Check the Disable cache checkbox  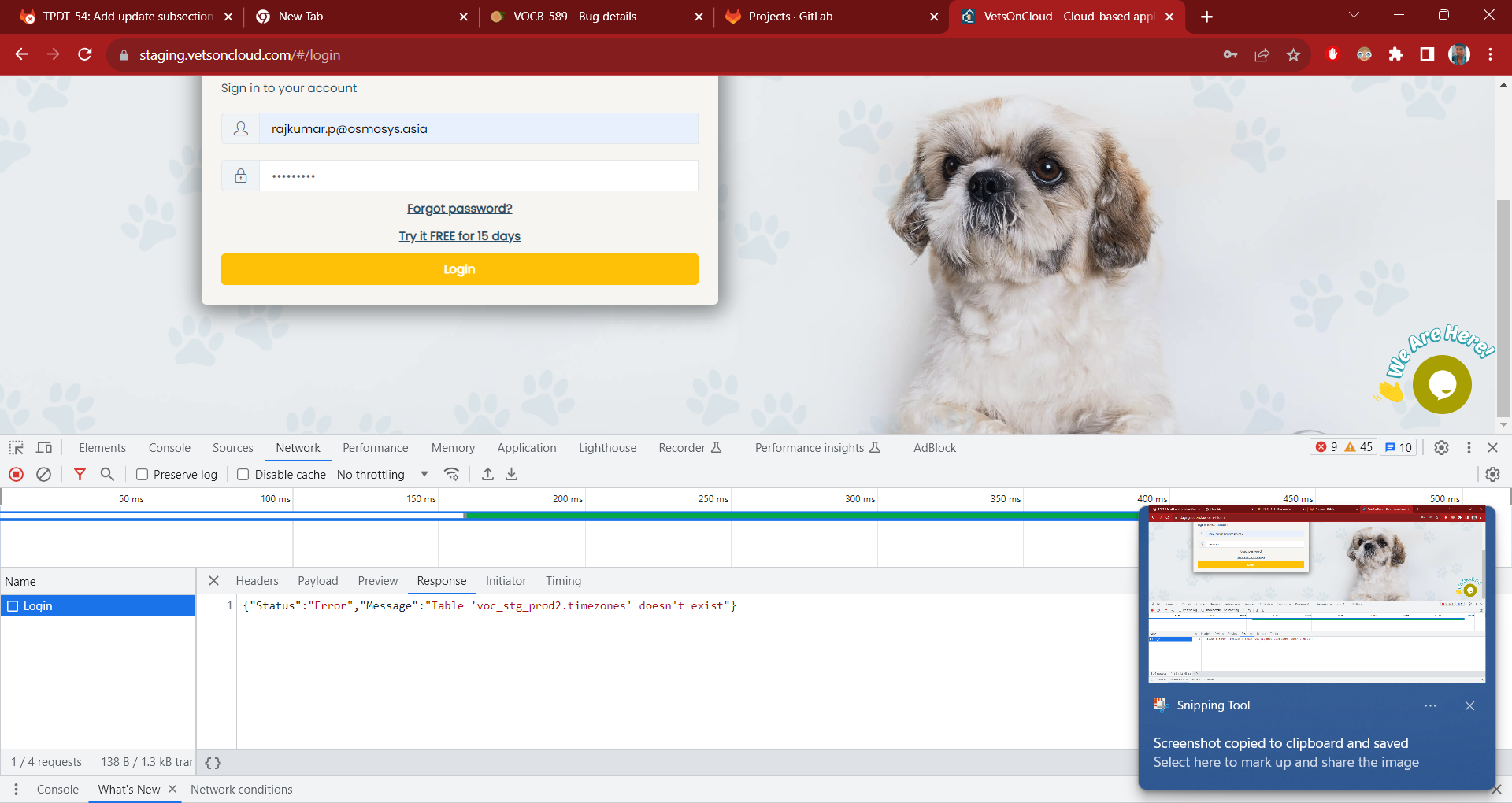[x=243, y=475]
